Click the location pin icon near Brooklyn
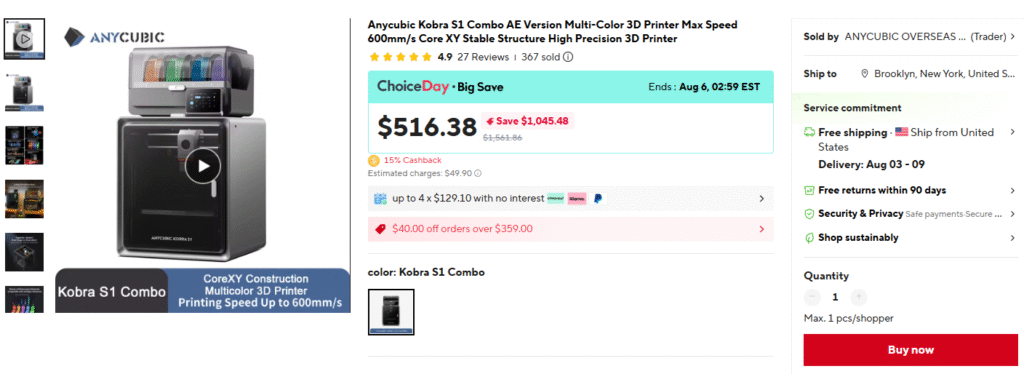The width and height of the screenshot is (1024, 374). 865,74
